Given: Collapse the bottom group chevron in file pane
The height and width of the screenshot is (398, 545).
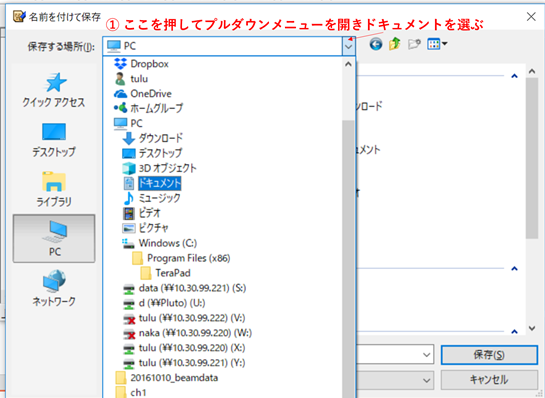Looking at the screenshot, I should coord(515,331).
